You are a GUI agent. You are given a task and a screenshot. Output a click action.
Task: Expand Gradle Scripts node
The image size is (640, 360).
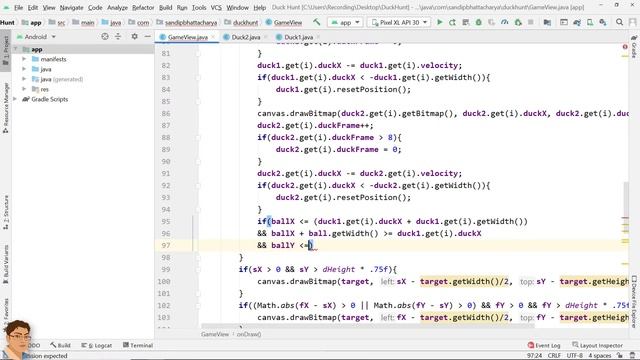pos(16,99)
